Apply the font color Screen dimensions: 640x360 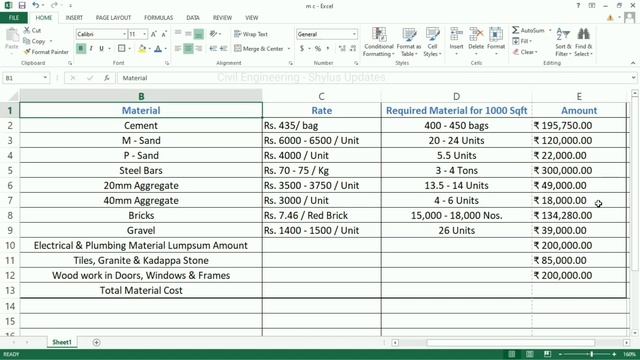coord(158,49)
